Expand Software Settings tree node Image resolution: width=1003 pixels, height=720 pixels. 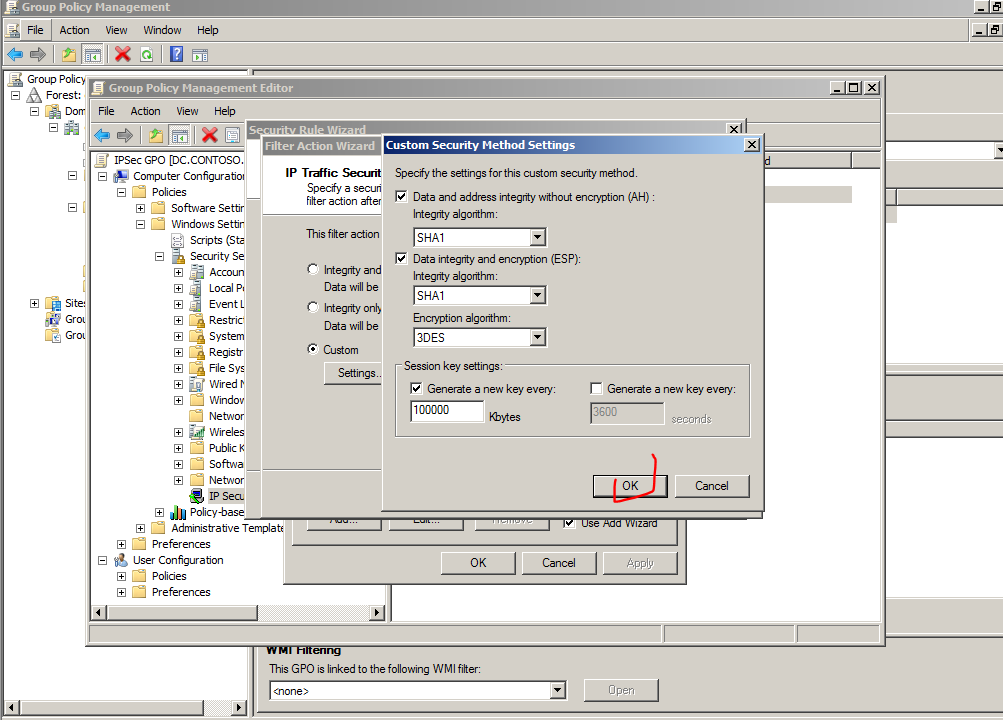point(140,208)
